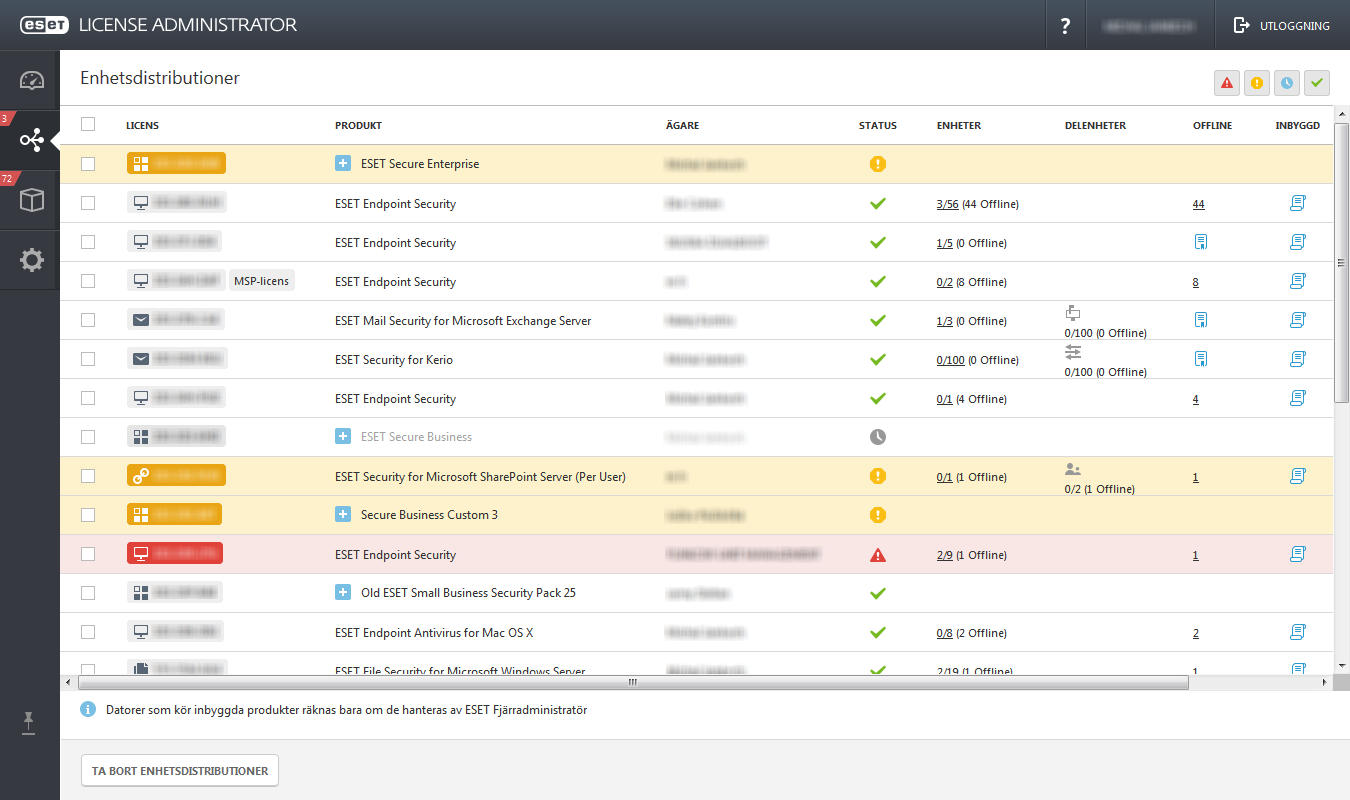Open the unit distributions sidebar icon
The height and width of the screenshot is (800, 1350).
coord(32,140)
